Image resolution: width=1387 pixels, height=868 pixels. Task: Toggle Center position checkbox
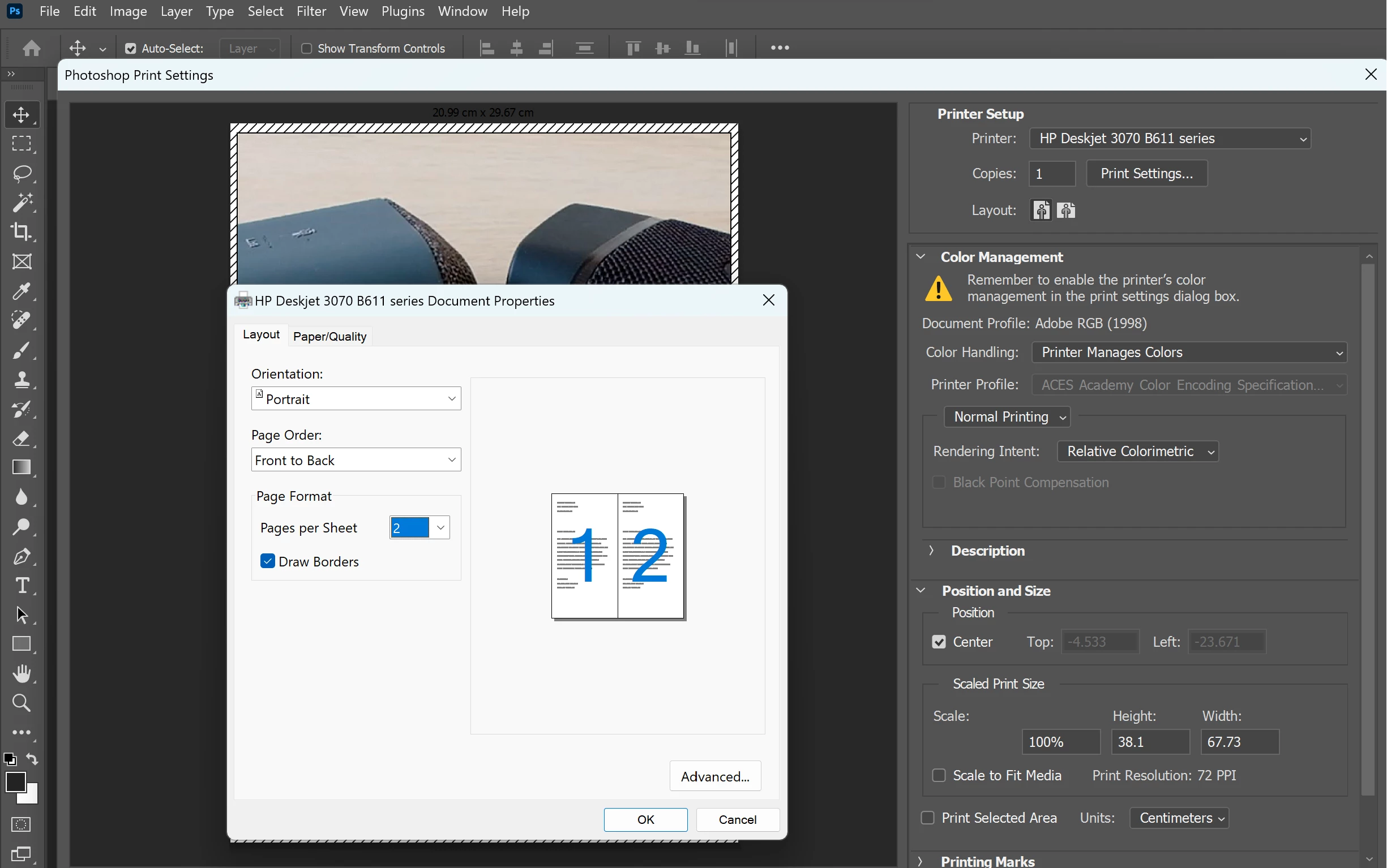(x=939, y=642)
